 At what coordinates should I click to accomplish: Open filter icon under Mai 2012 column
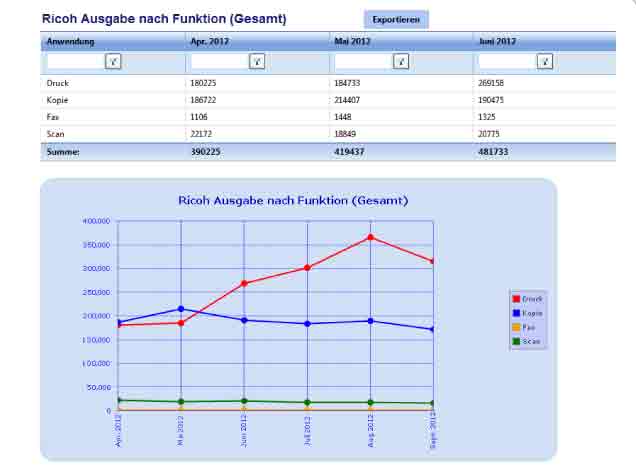pos(401,62)
